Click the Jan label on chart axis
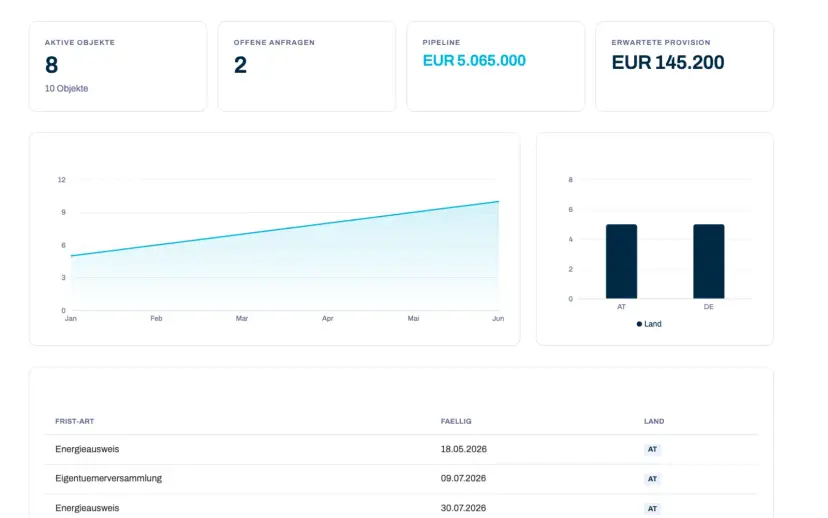Screen dimensions: 828x518 click(x=71, y=318)
